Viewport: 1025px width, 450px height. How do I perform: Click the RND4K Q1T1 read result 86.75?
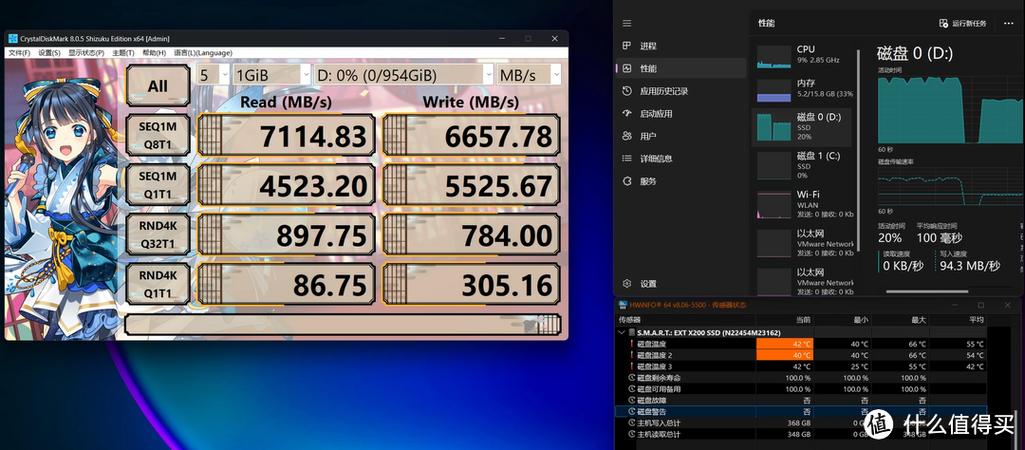(x=286, y=285)
